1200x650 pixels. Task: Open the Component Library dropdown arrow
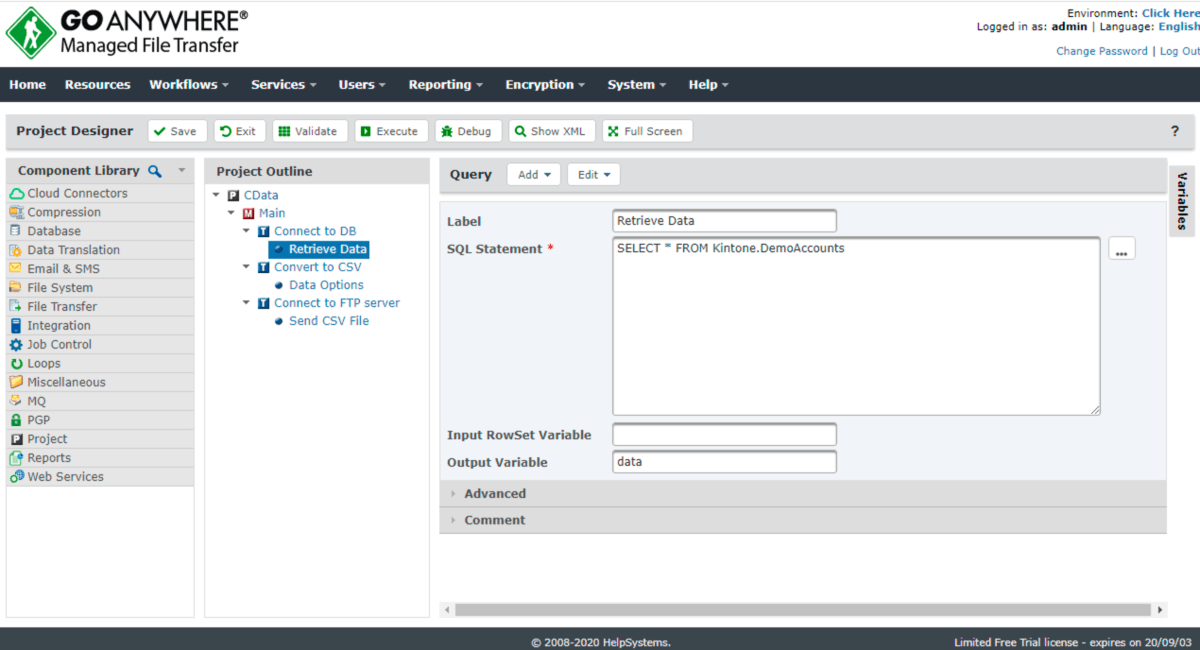point(182,171)
